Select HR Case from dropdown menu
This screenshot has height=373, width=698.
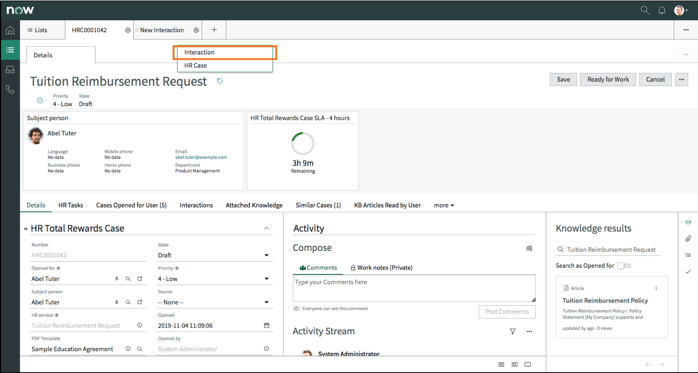pyautogui.click(x=225, y=65)
